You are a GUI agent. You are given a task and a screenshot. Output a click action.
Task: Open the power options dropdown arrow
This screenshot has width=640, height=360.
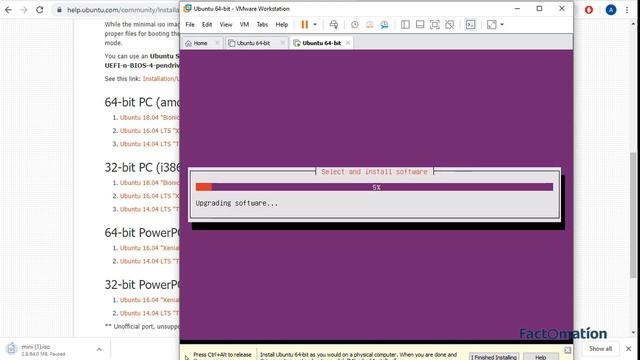coord(315,24)
